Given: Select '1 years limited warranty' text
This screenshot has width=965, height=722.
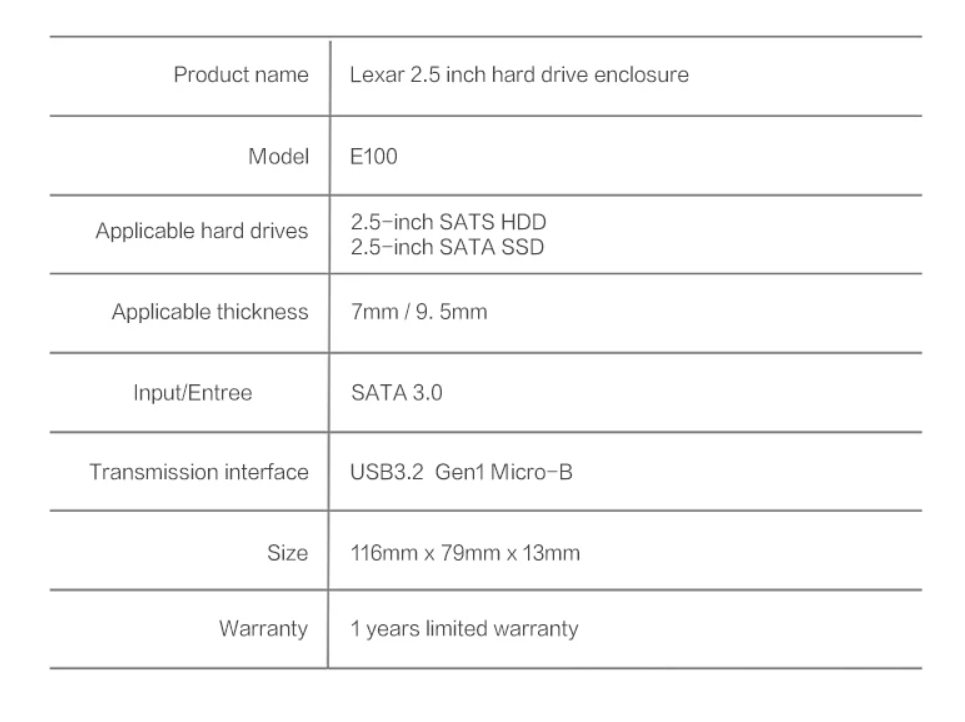Looking at the screenshot, I should (x=465, y=628).
